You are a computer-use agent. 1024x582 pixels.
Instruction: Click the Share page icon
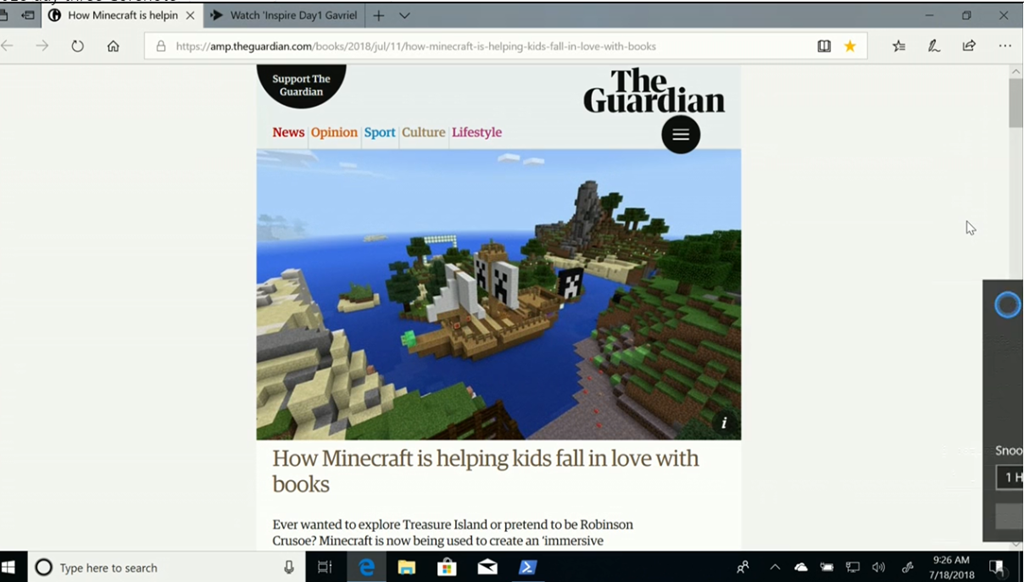click(968, 46)
